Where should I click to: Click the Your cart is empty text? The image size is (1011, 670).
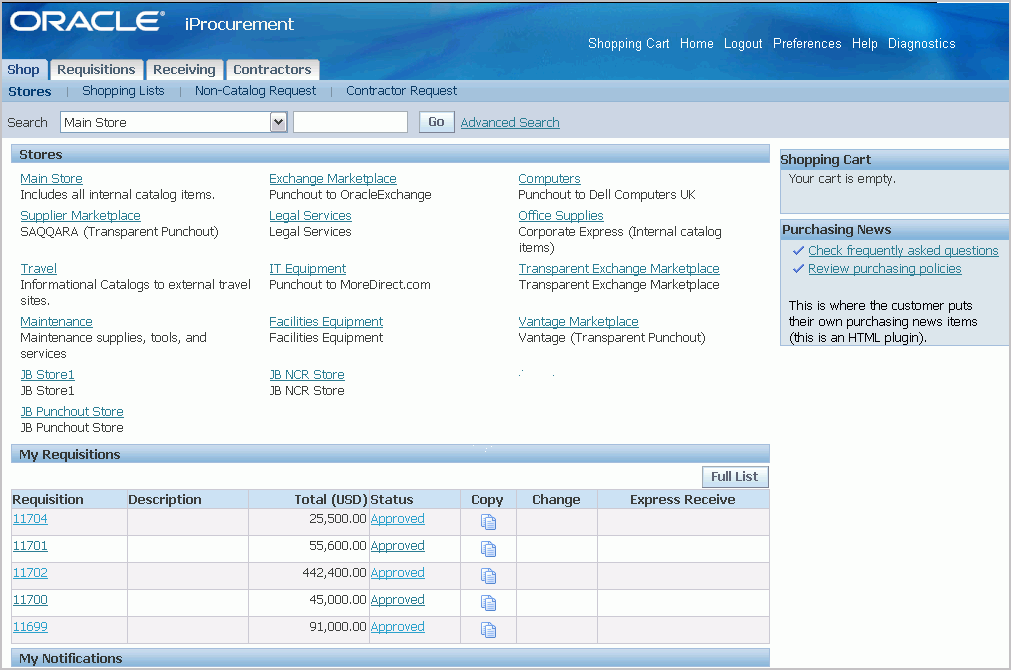click(842, 179)
